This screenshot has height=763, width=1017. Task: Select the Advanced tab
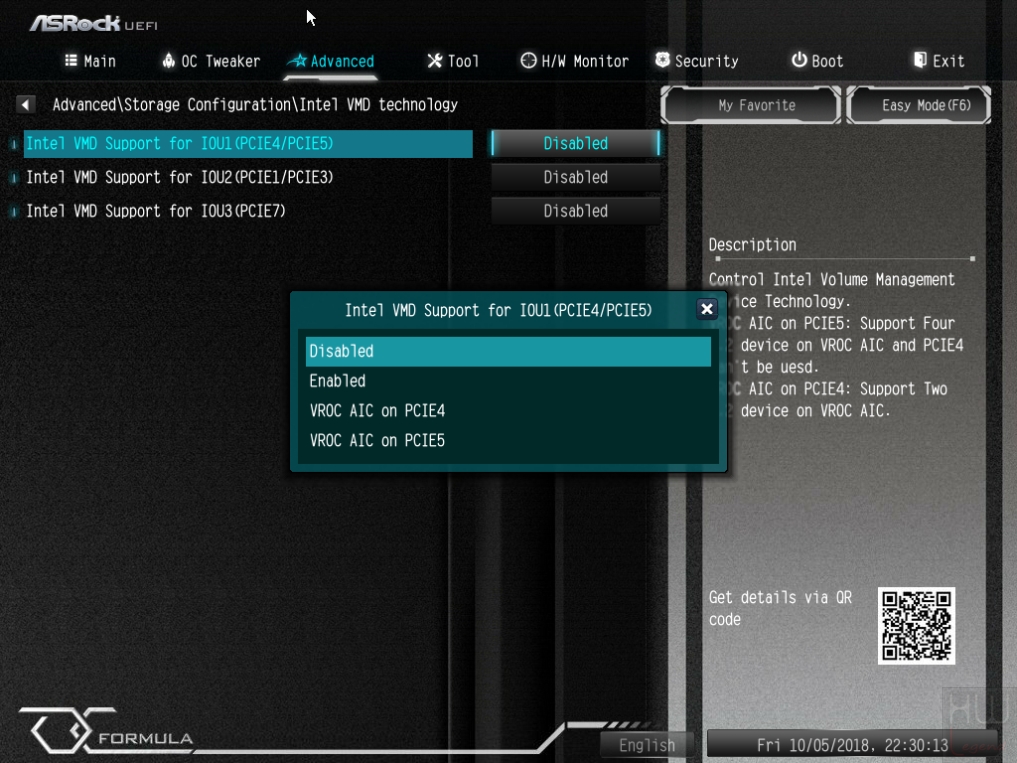(x=331, y=61)
